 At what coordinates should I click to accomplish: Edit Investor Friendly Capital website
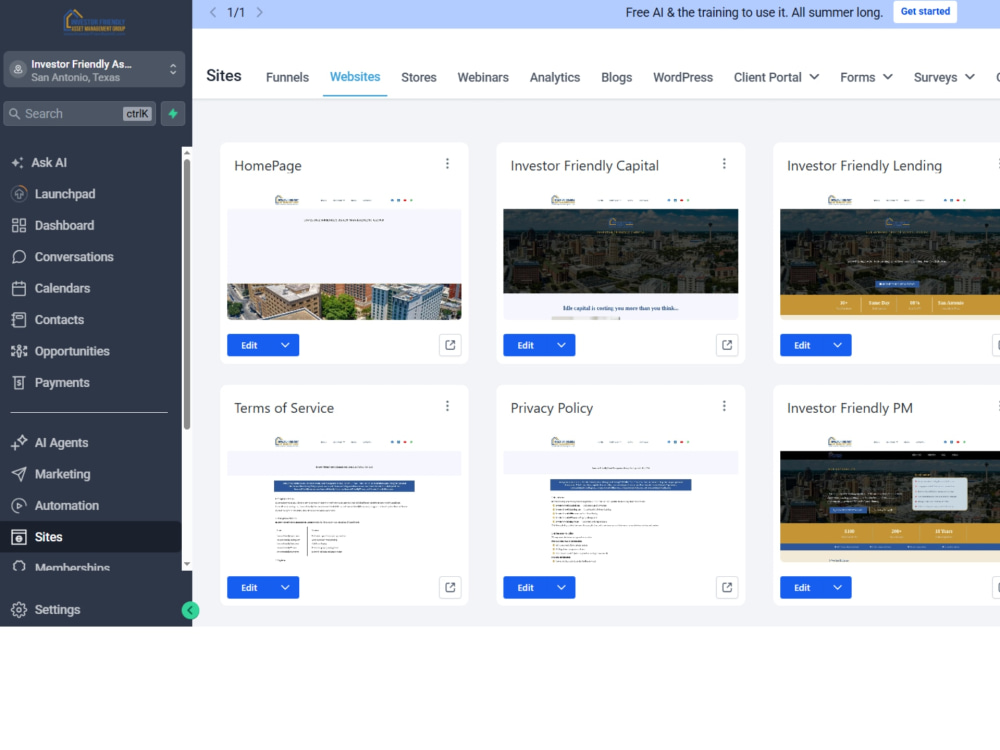(x=526, y=345)
